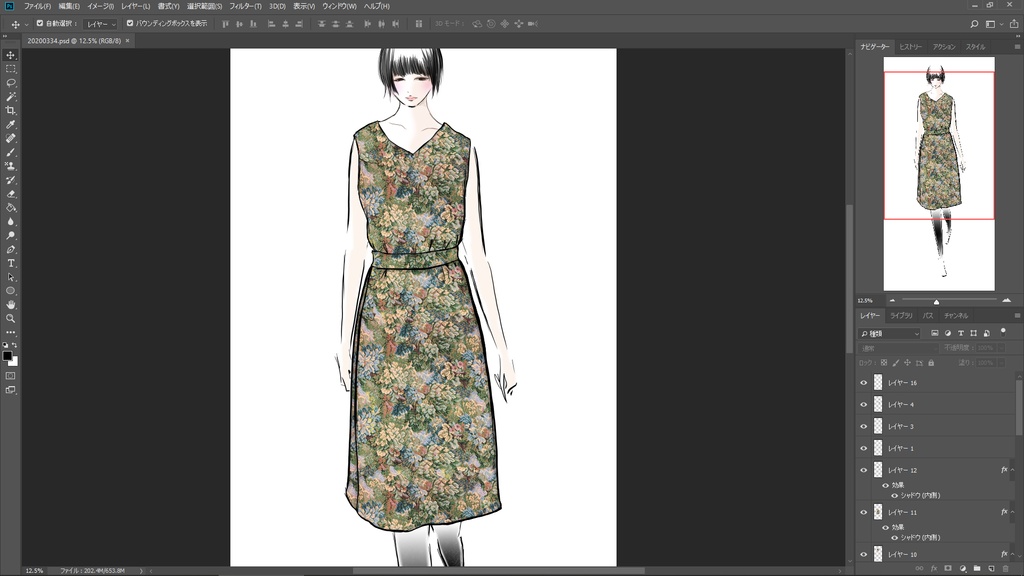Screen dimensions: 1024x576
Task: Toggle the 自動選択 checkbox
Action: tap(40, 23)
